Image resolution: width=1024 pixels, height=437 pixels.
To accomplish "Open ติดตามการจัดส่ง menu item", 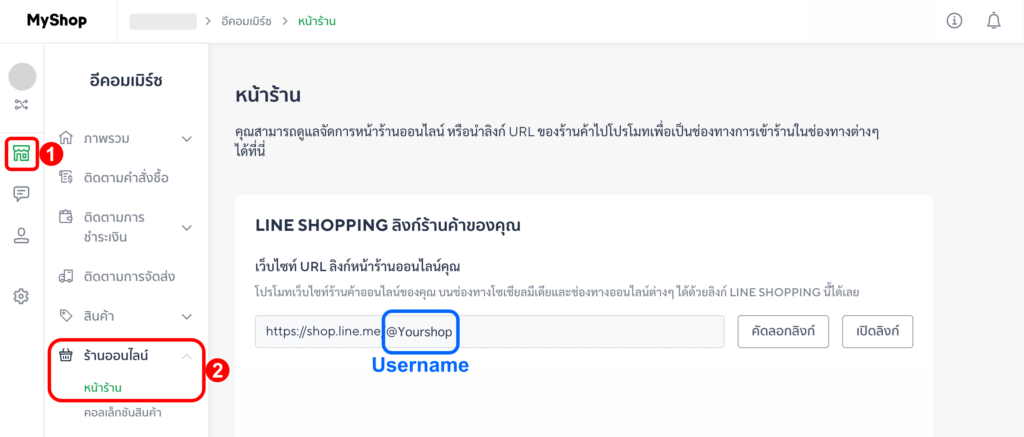I will click(130, 276).
